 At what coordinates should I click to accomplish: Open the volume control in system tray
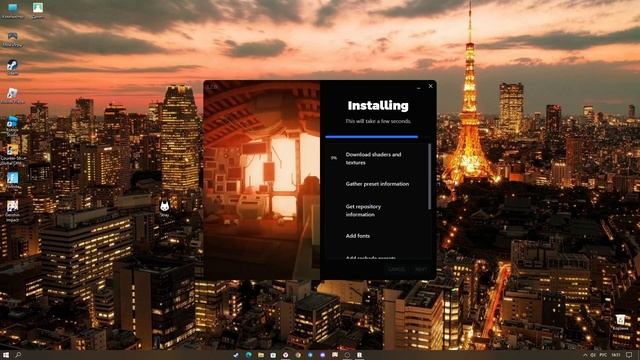(593, 356)
